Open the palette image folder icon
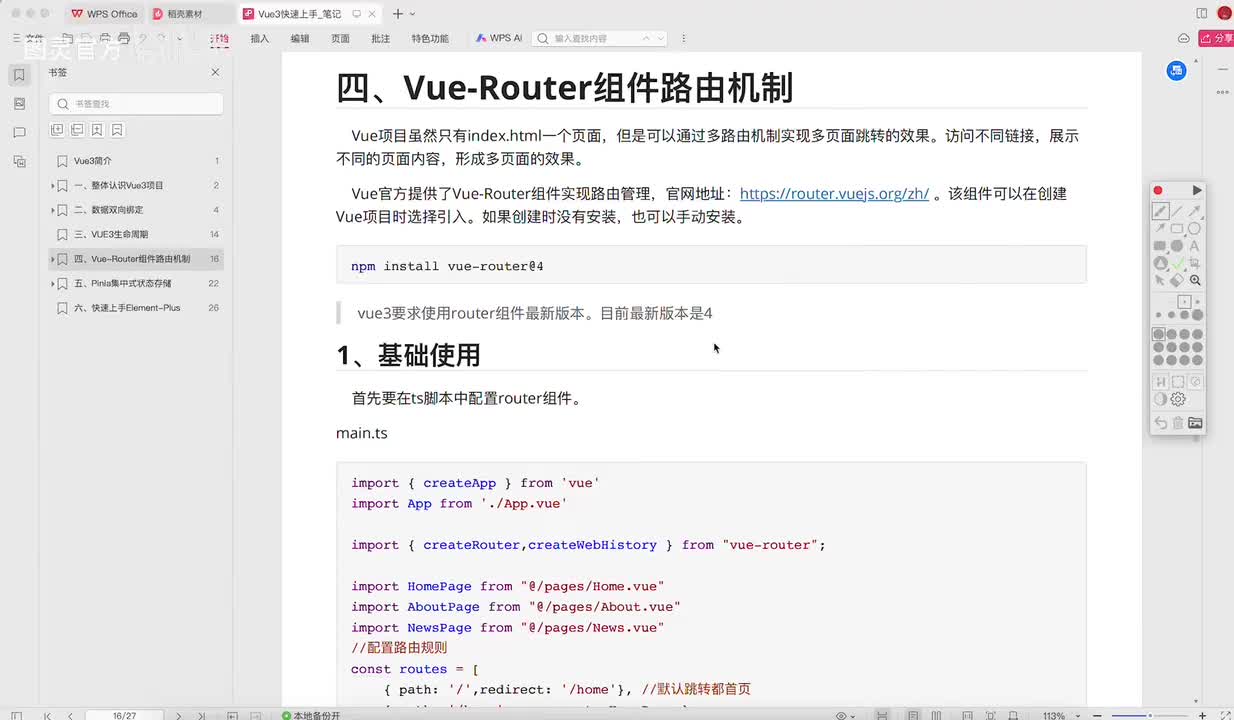The height and width of the screenshot is (720, 1234). pyautogui.click(x=1195, y=423)
